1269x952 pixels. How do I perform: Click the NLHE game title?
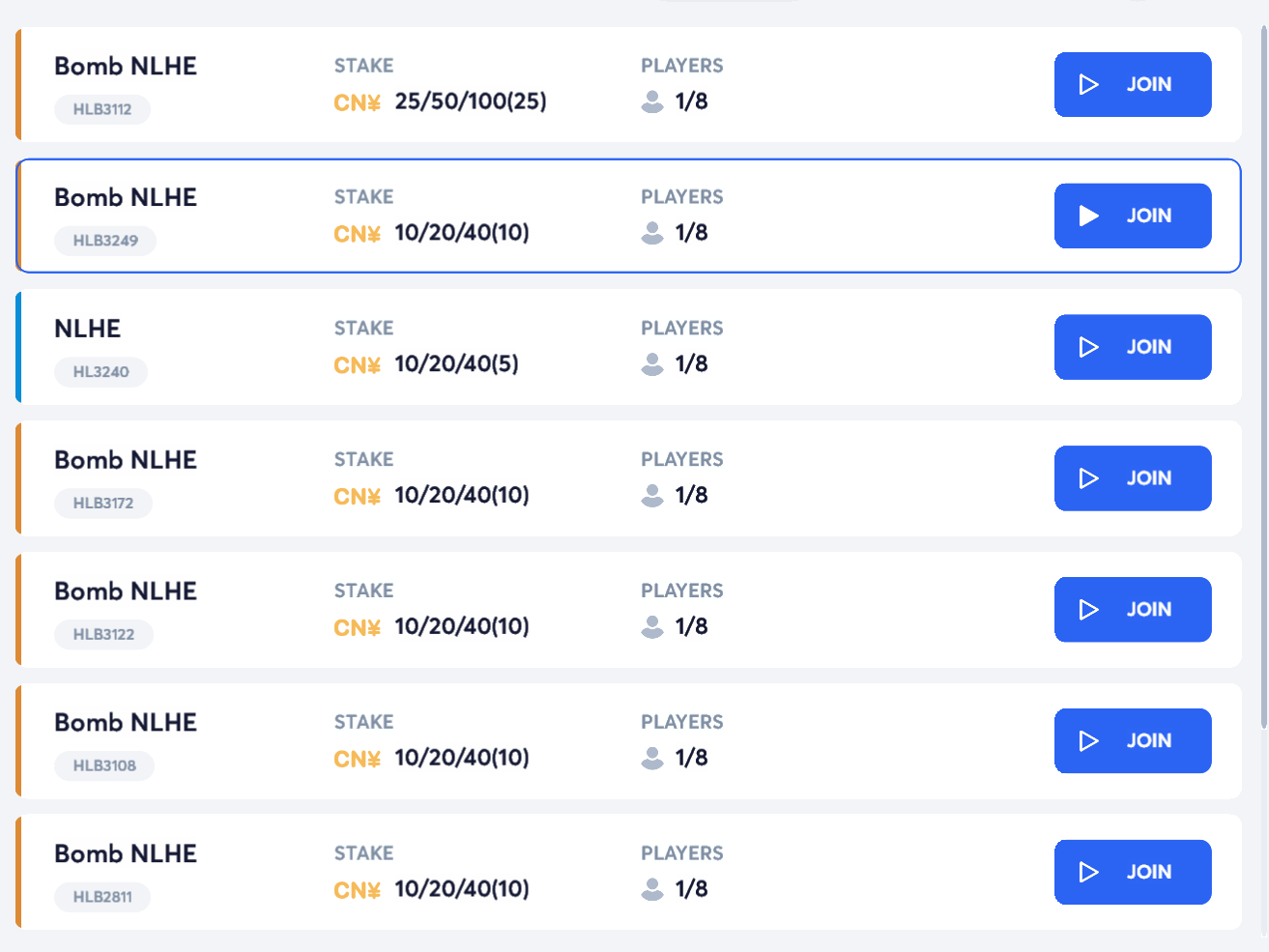tap(88, 329)
